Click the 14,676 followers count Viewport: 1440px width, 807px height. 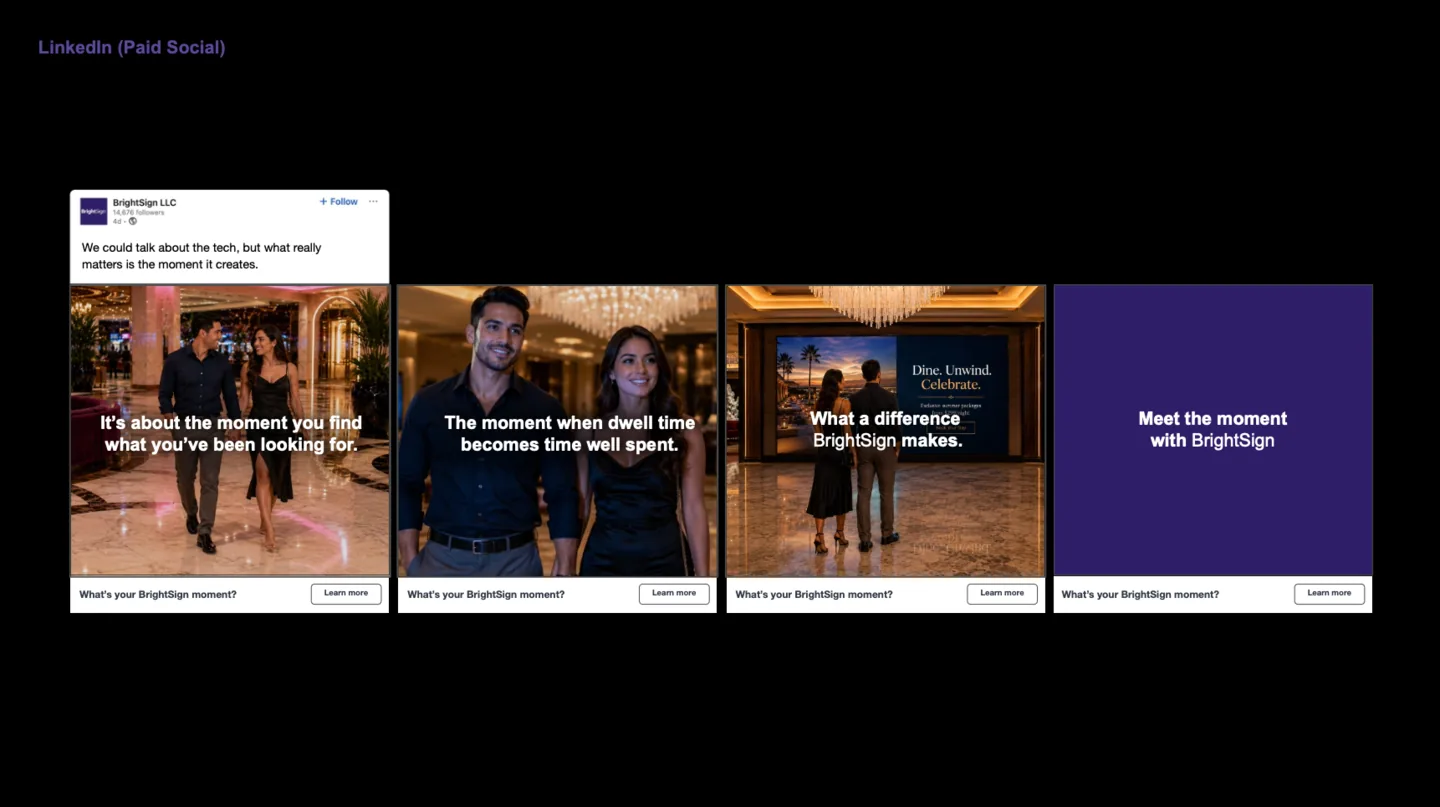(138, 213)
